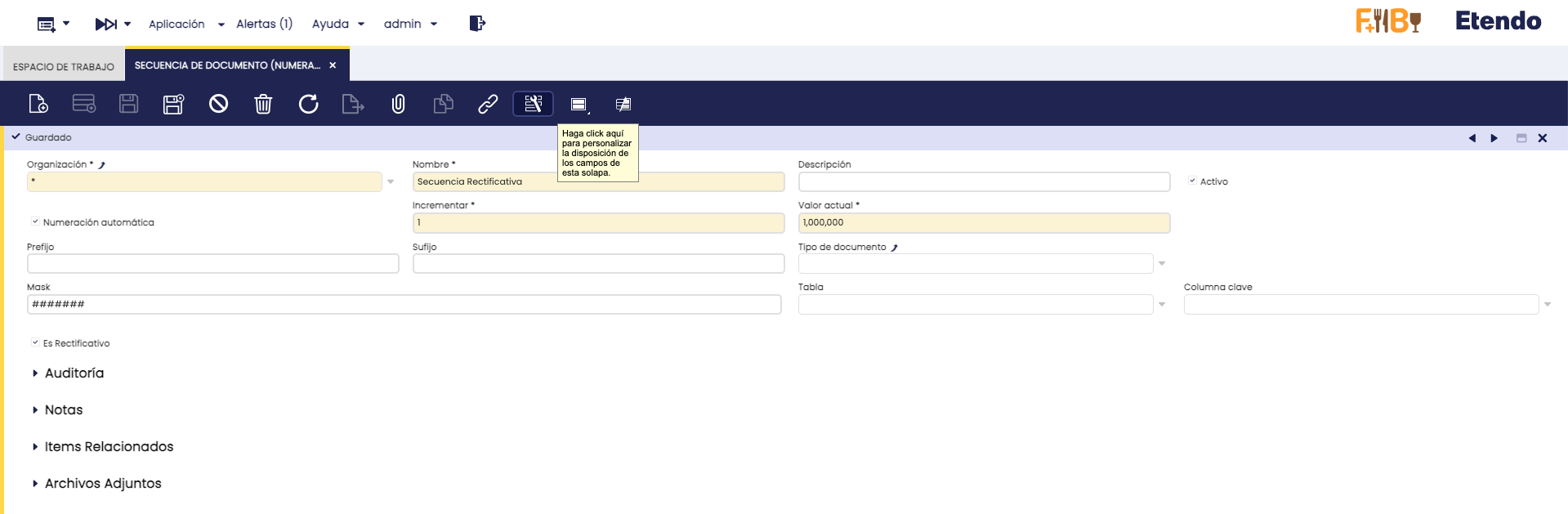Expand the Archivos Adjuntos section

coord(102,484)
